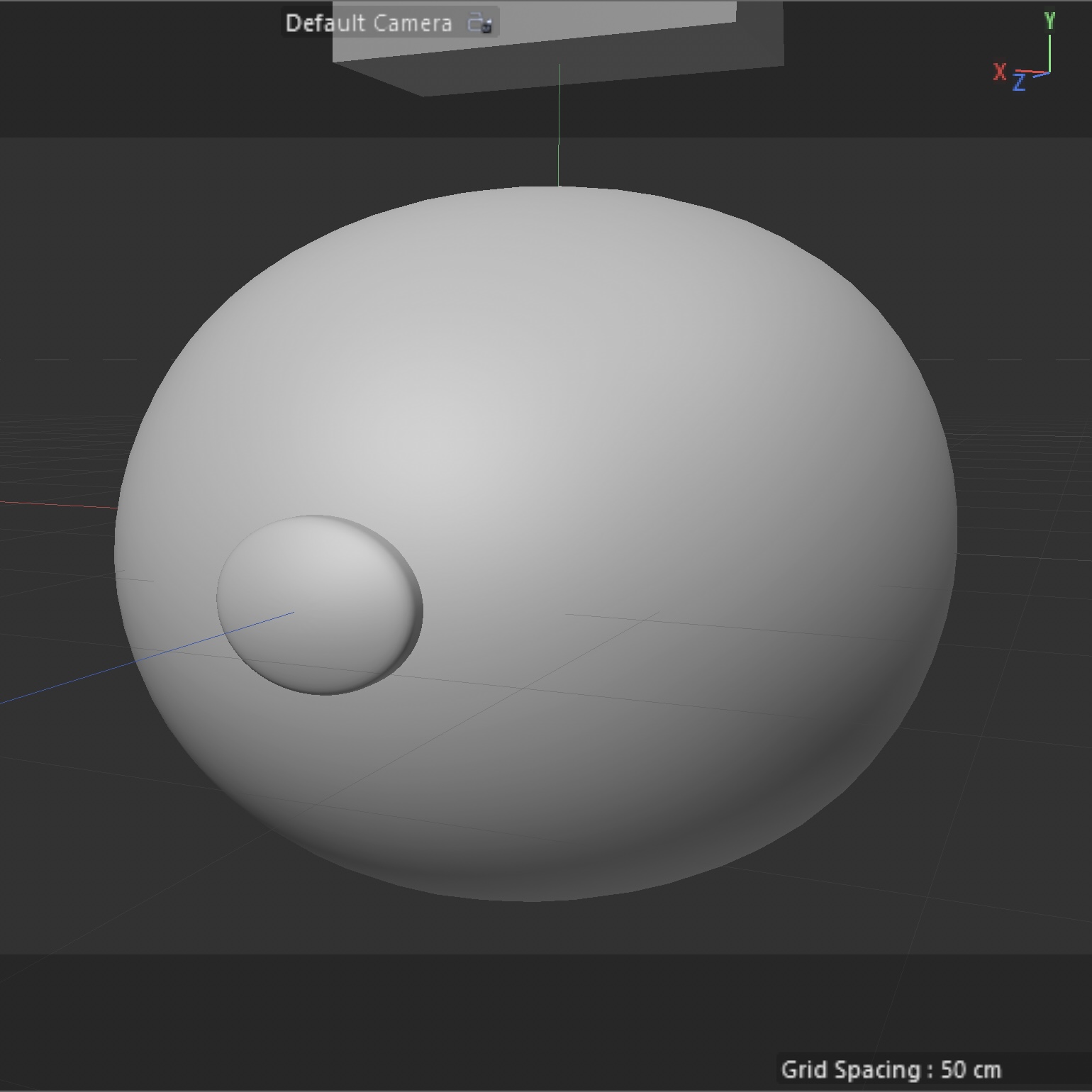Viewport: 1092px width, 1092px height.
Task: Click the blue Z axis label in gizmo
Action: click(x=1019, y=83)
